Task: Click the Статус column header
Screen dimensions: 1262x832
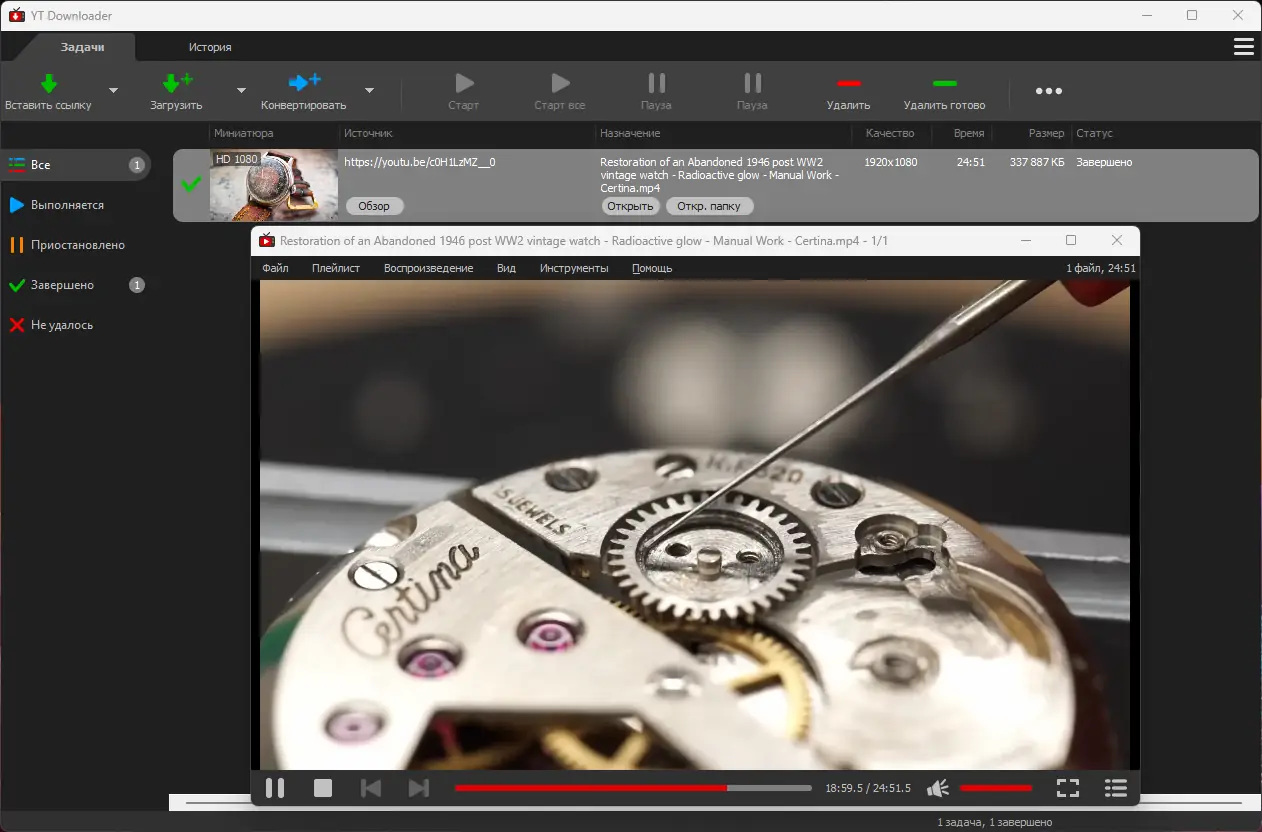Action: tap(1094, 133)
